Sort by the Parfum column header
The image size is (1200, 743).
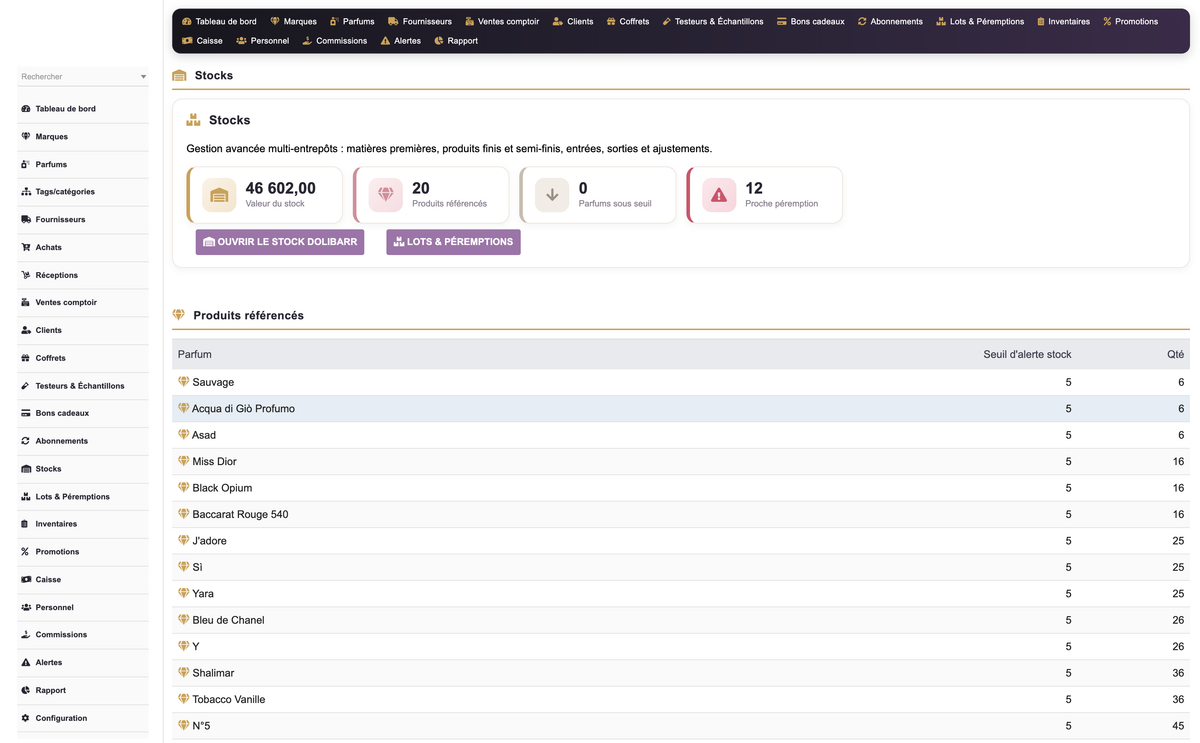(195, 354)
